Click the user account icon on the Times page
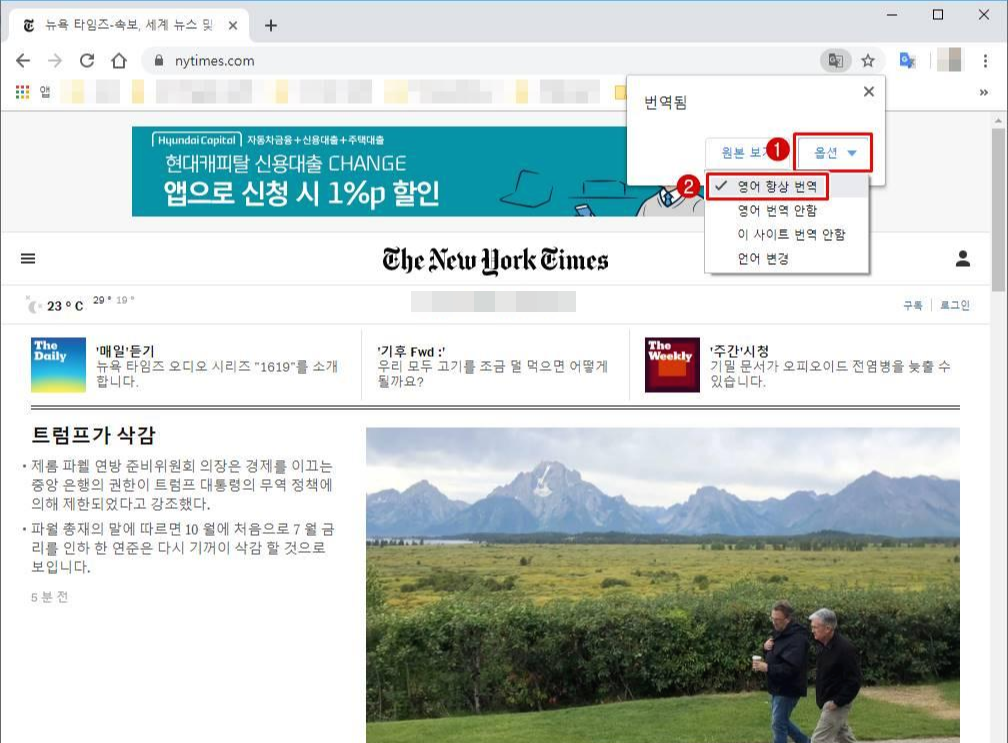Viewport: 1008px width, 743px height. click(962, 258)
